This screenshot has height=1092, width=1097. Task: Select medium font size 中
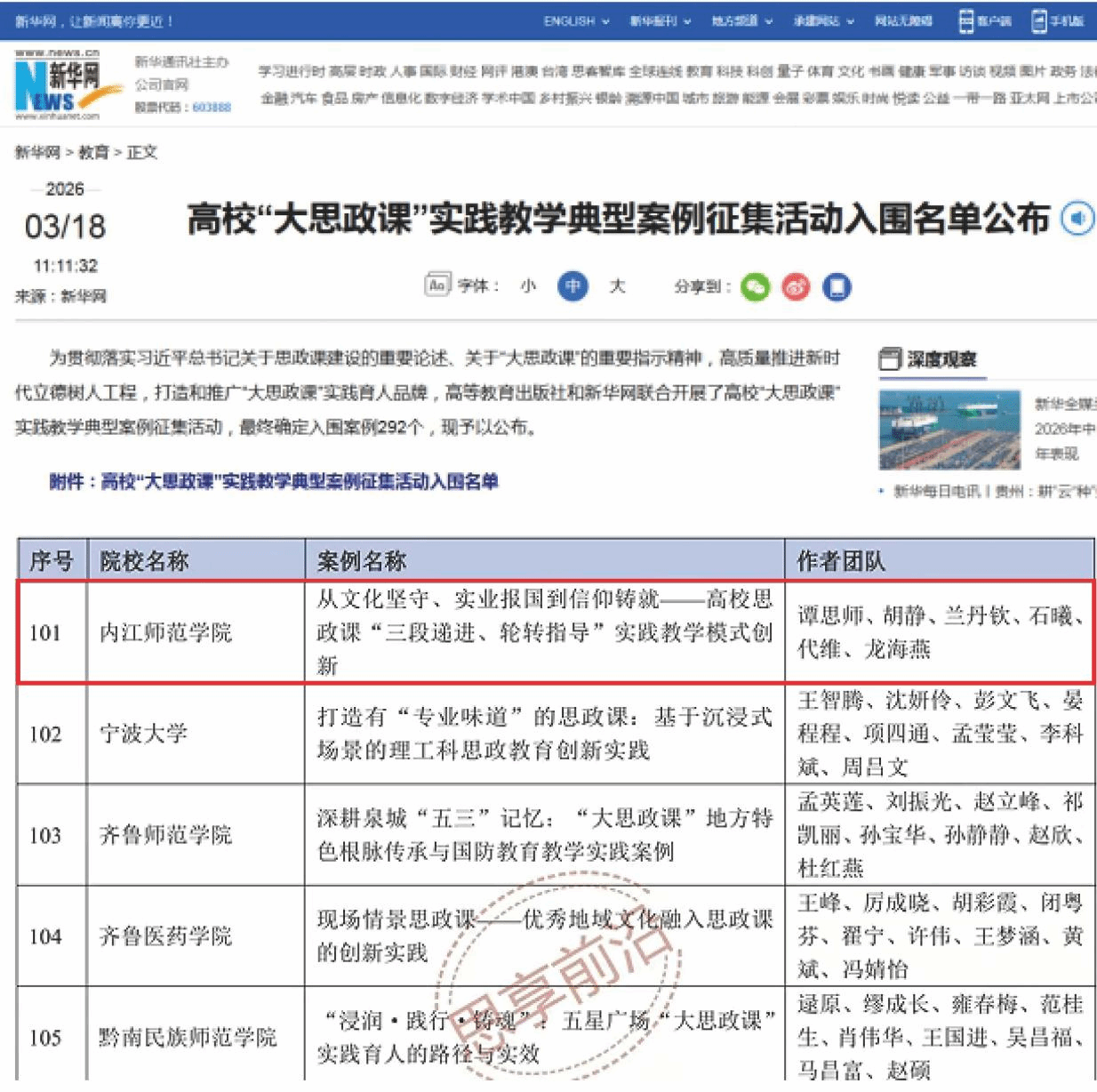pos(573,286)
